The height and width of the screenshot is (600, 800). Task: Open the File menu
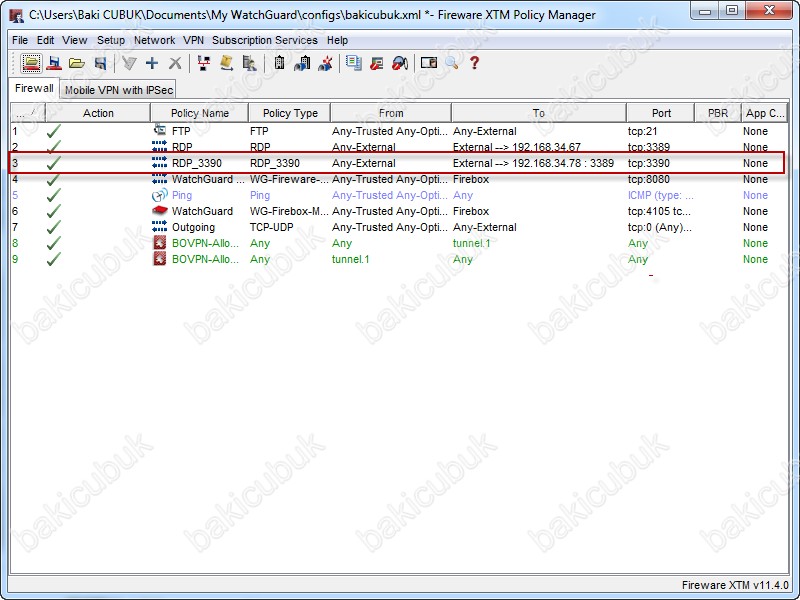pyautogui.click(x=20, y=40)
